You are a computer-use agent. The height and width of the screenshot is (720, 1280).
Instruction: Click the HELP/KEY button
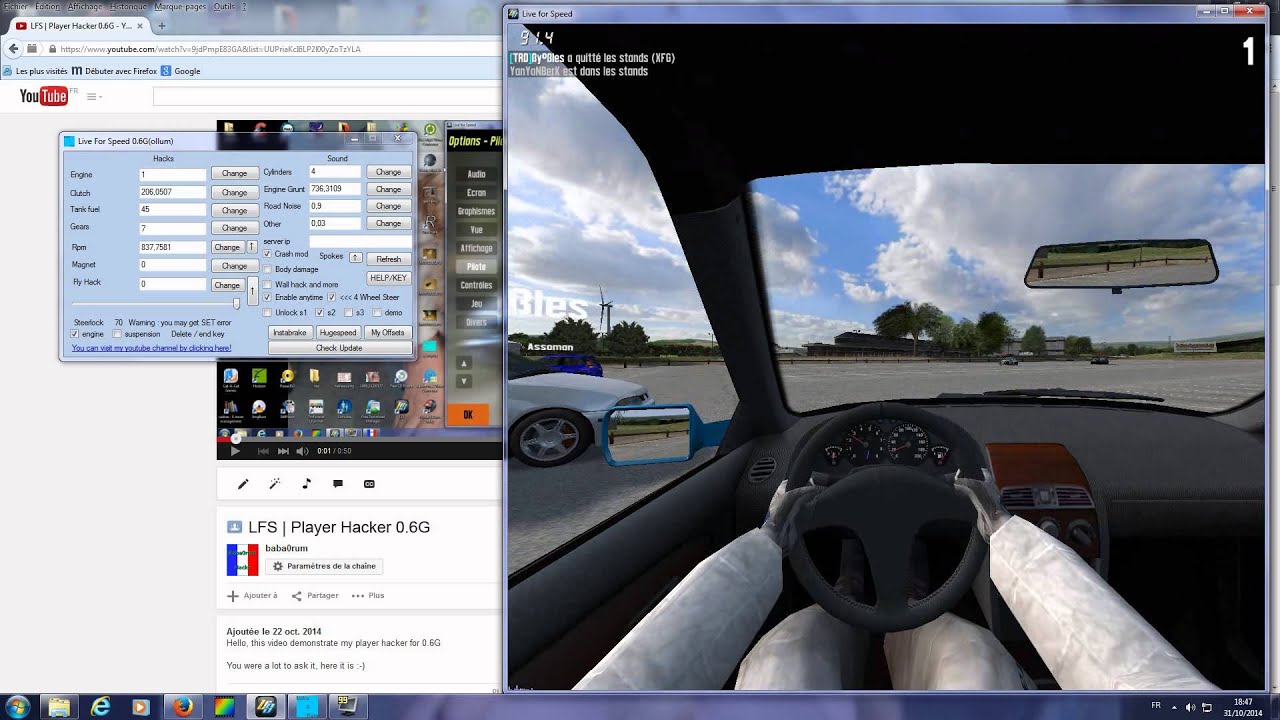(x=389, y=278)
